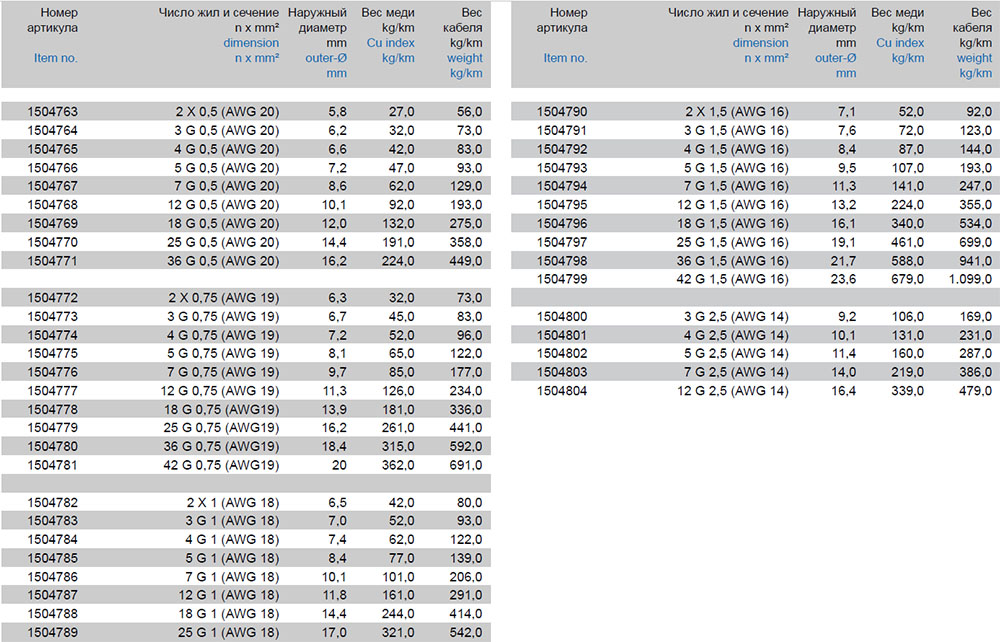Click '18 G 0,5 (AWG 20)' cell
This screenshot has height=642, width=1000.
[224, 224]
